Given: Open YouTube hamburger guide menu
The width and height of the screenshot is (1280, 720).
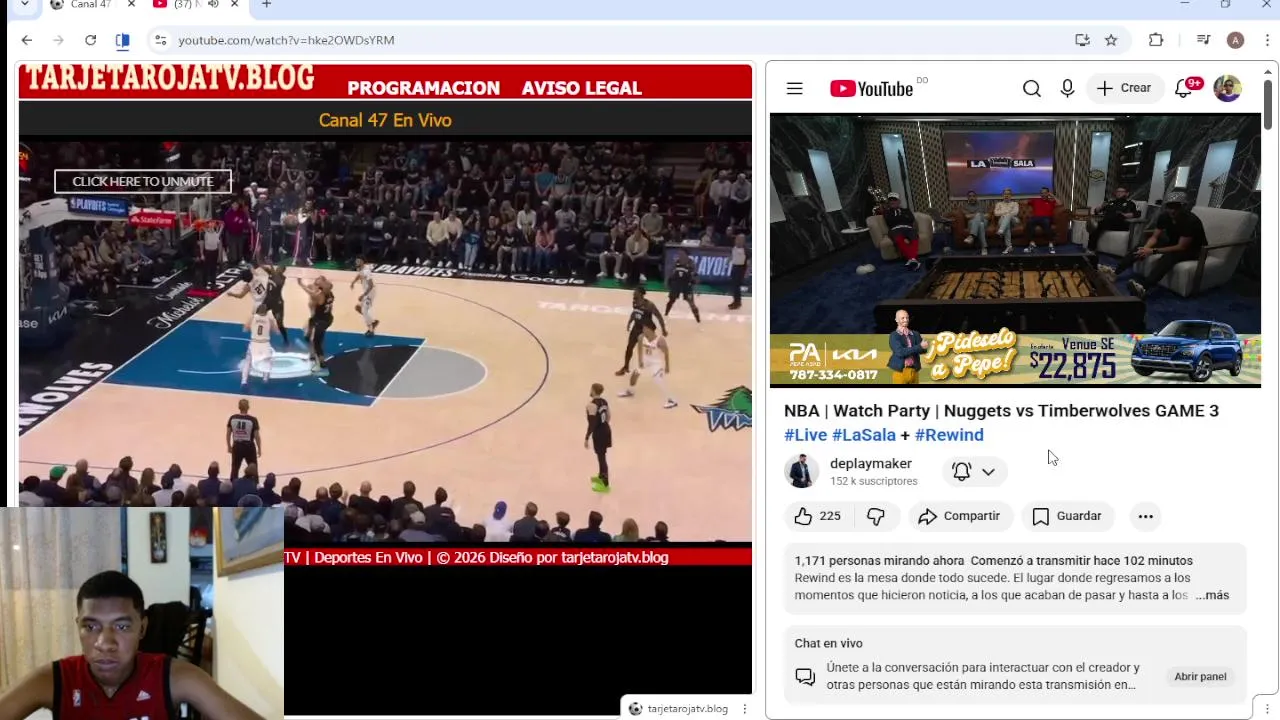Looking at the screenshot, I should tap(794, 88).
